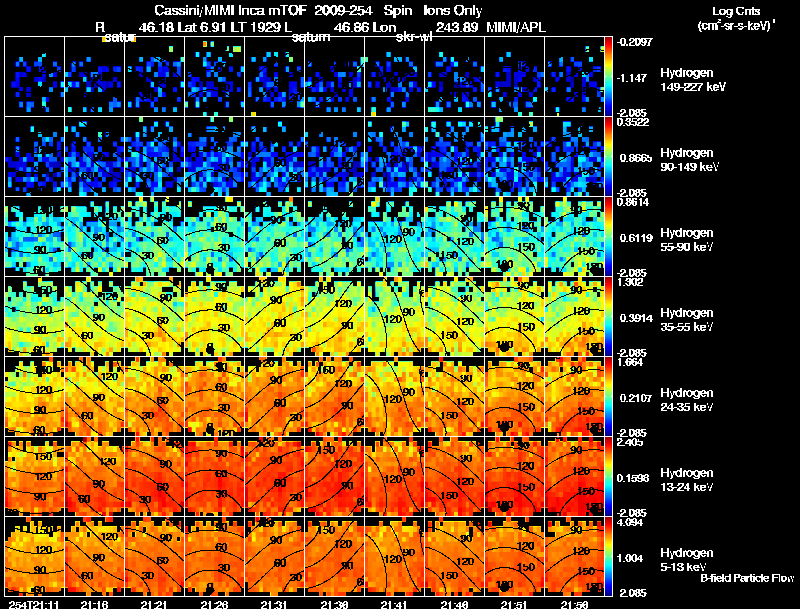Click the 'Hydrogen 149-227 keV' row label
The image size is (800, 609).
point(692,80)
